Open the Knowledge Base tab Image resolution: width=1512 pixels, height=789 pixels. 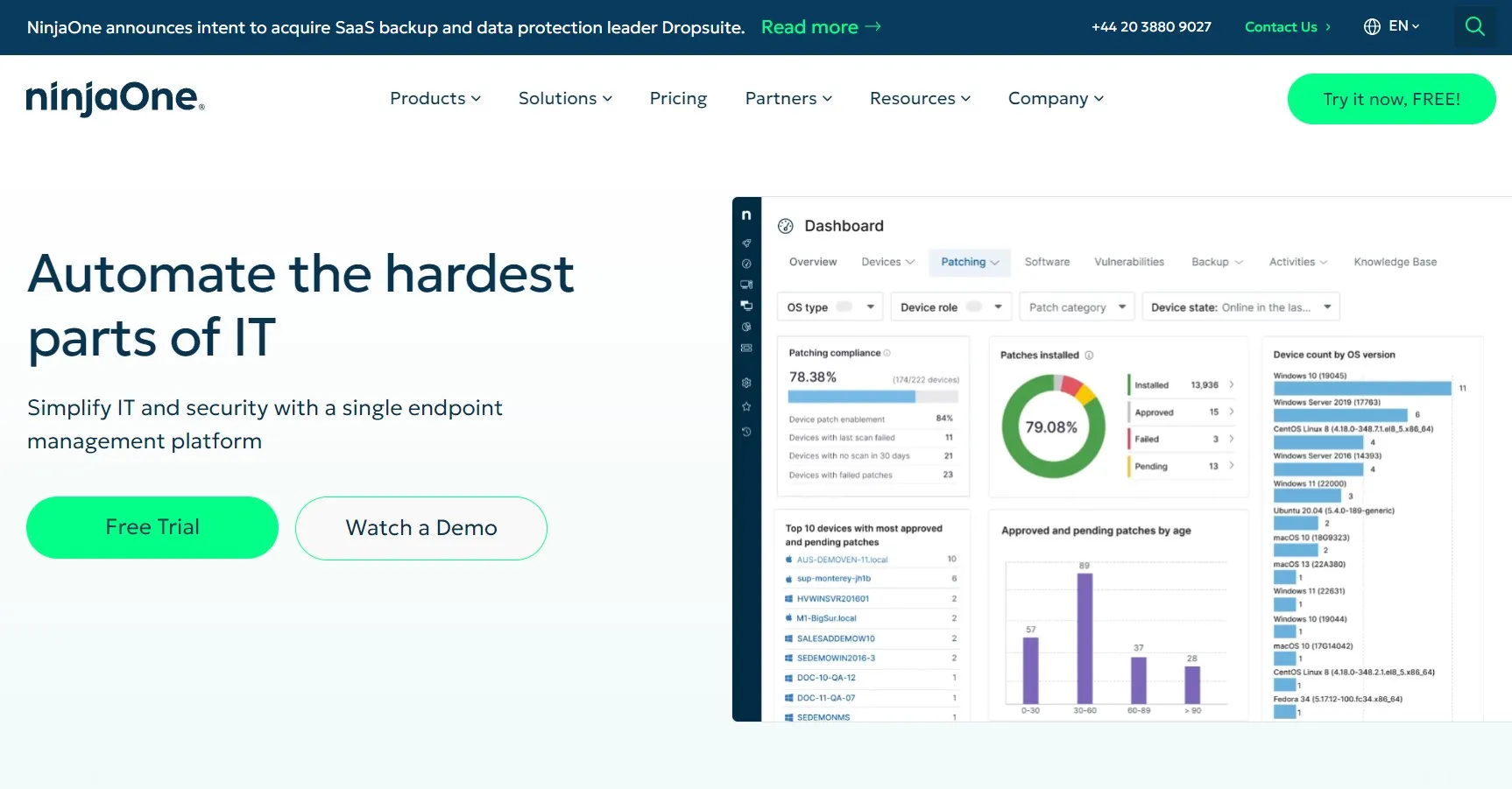(1395, 262)
